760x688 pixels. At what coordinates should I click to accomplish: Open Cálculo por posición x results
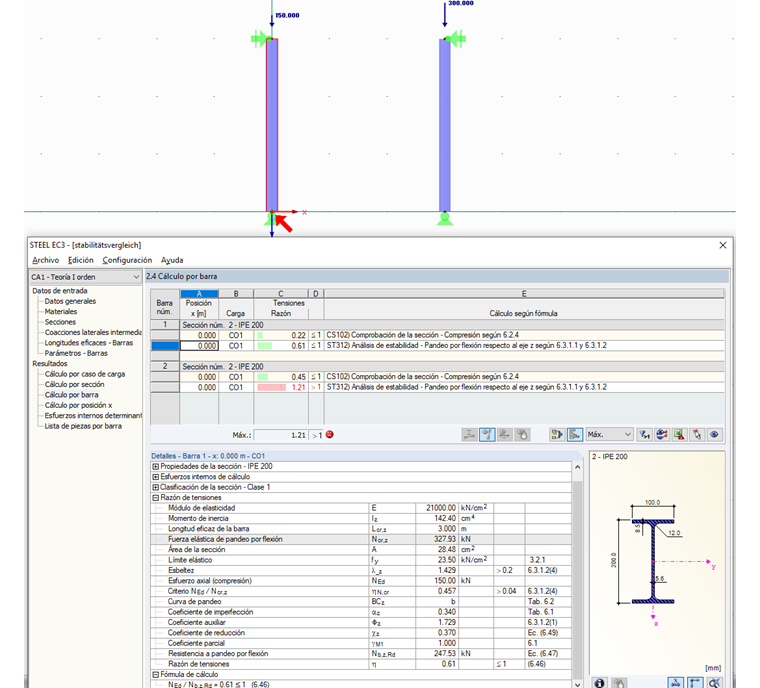point(79,405)
